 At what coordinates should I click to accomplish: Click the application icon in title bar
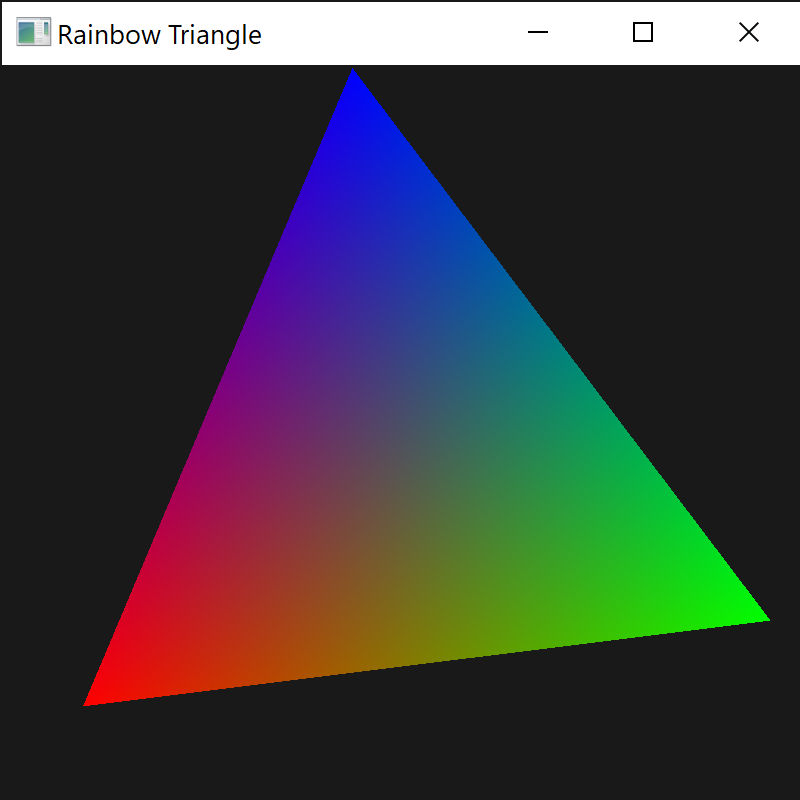coord(34,32)
